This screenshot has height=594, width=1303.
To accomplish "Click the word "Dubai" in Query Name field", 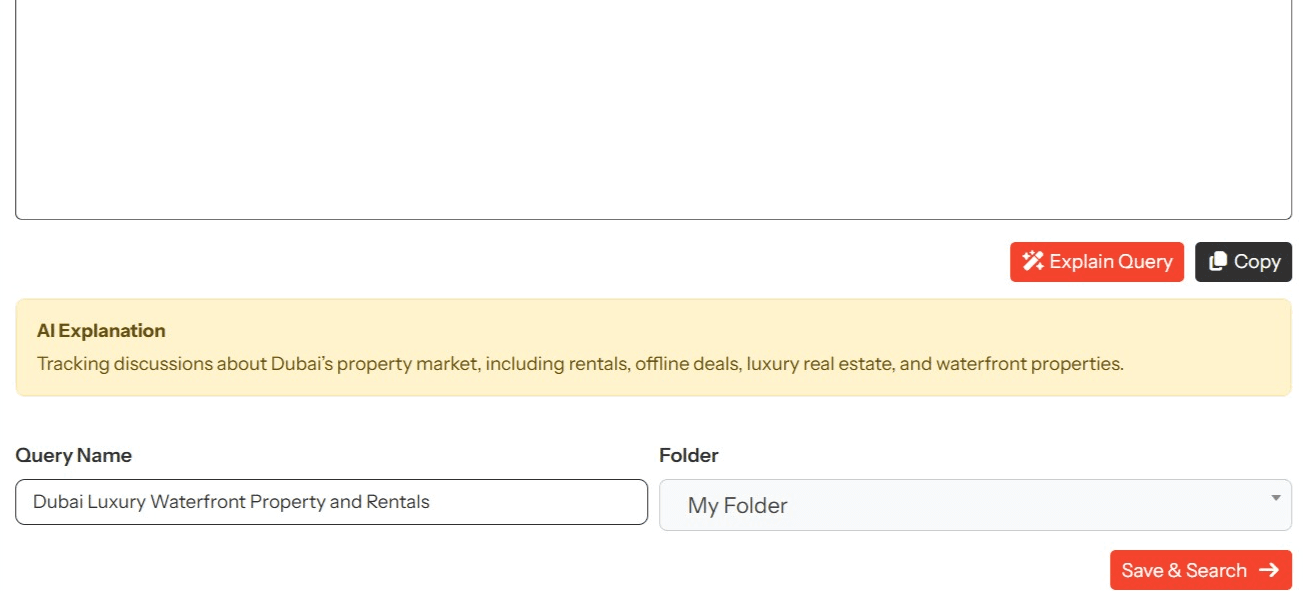I will (x=57, y=502).
